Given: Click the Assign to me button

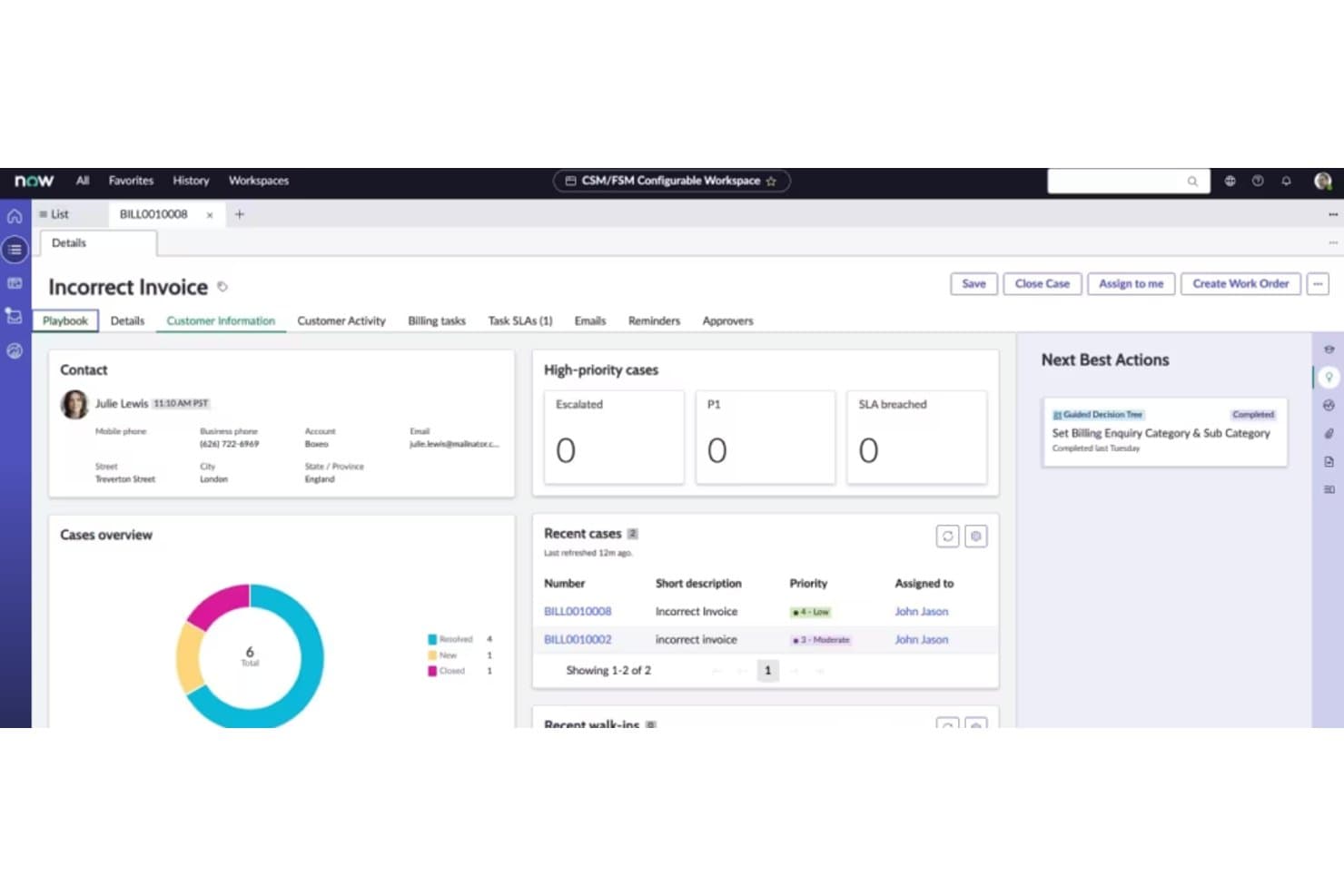Looking at the screenshot, I should coord(1131,284).
